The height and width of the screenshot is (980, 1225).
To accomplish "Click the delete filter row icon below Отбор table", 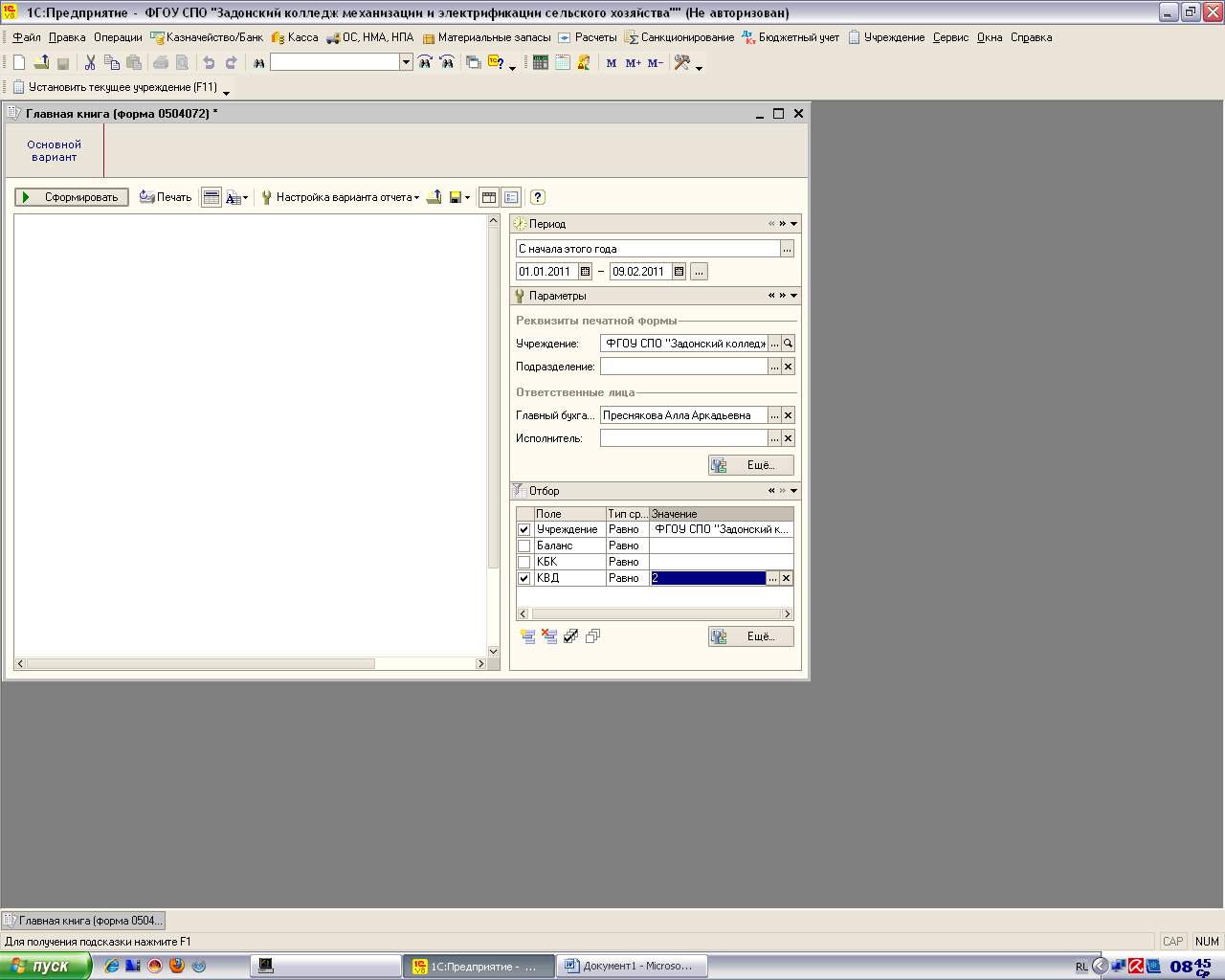I will pyautogui.click(x=549, y=636).
